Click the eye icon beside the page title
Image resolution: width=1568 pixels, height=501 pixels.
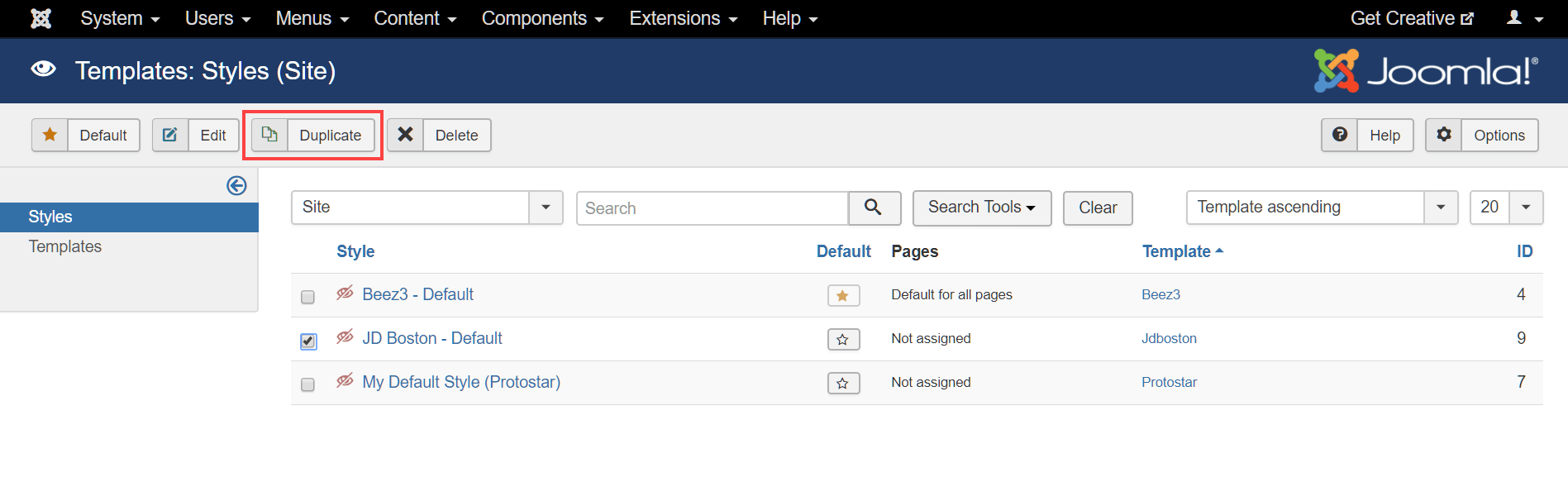click(x=43, y=69)
